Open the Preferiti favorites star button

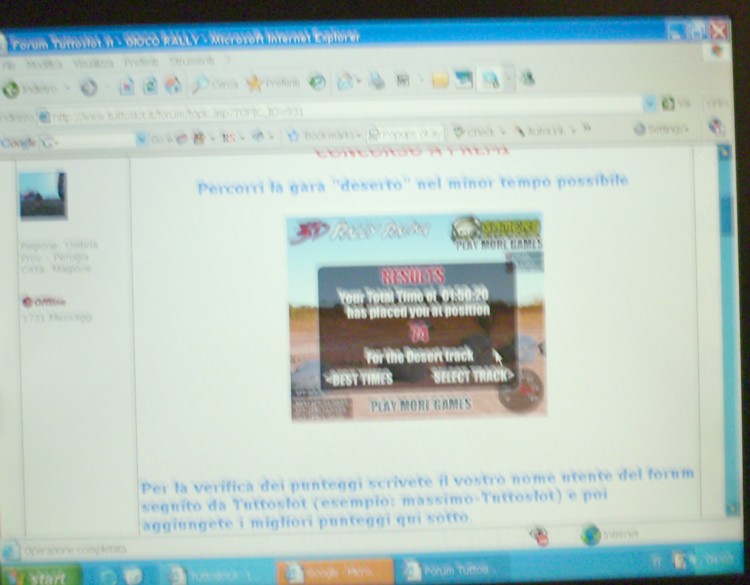click(273, 83)
